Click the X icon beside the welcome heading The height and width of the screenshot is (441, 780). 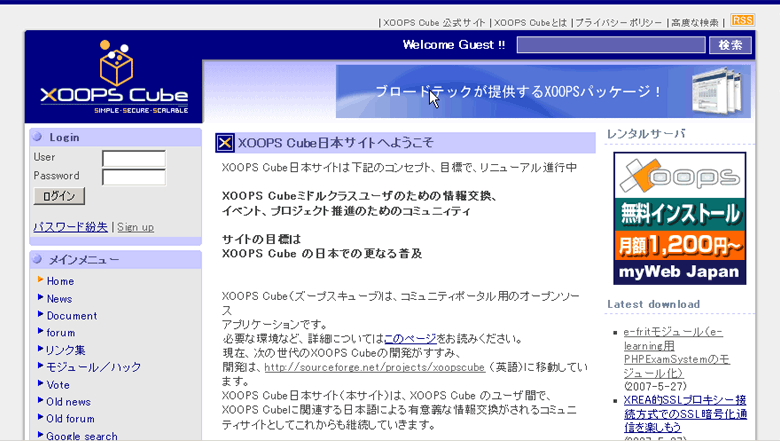point(224,143)
